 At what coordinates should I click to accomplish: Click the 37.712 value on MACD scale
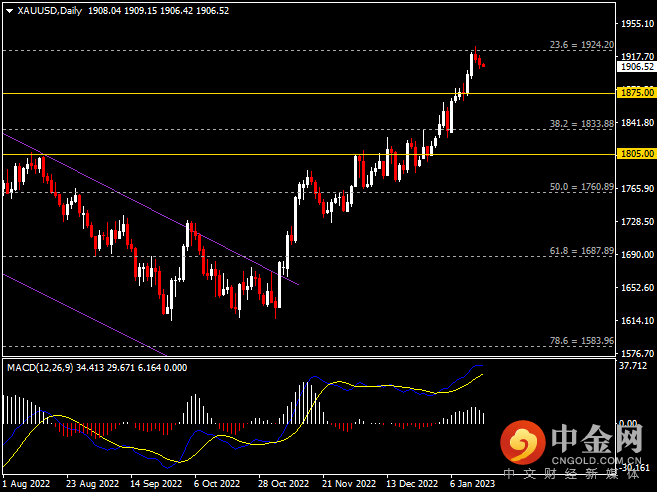(632, 366)
